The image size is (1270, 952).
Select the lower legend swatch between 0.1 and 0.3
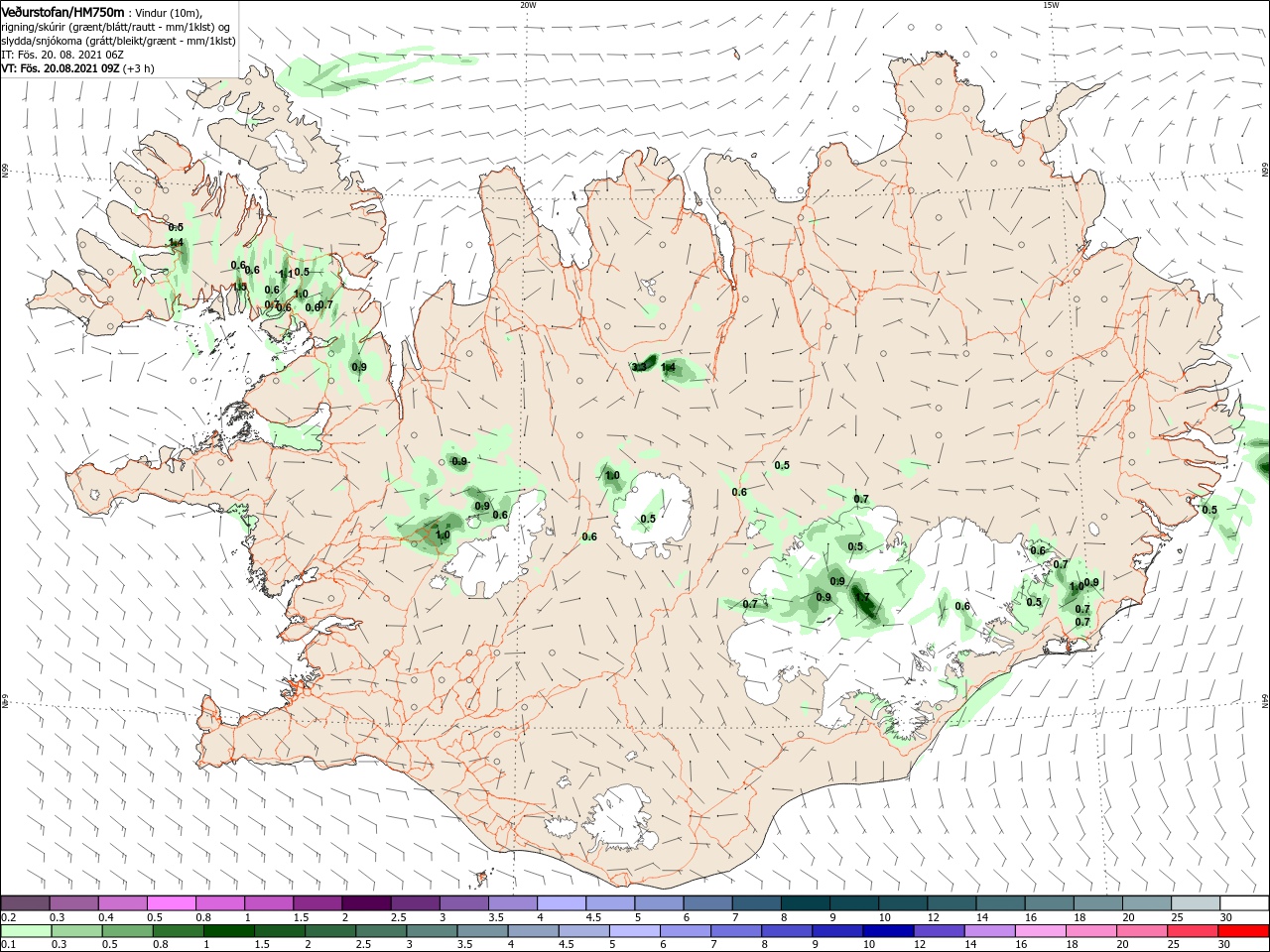point(25,931)
